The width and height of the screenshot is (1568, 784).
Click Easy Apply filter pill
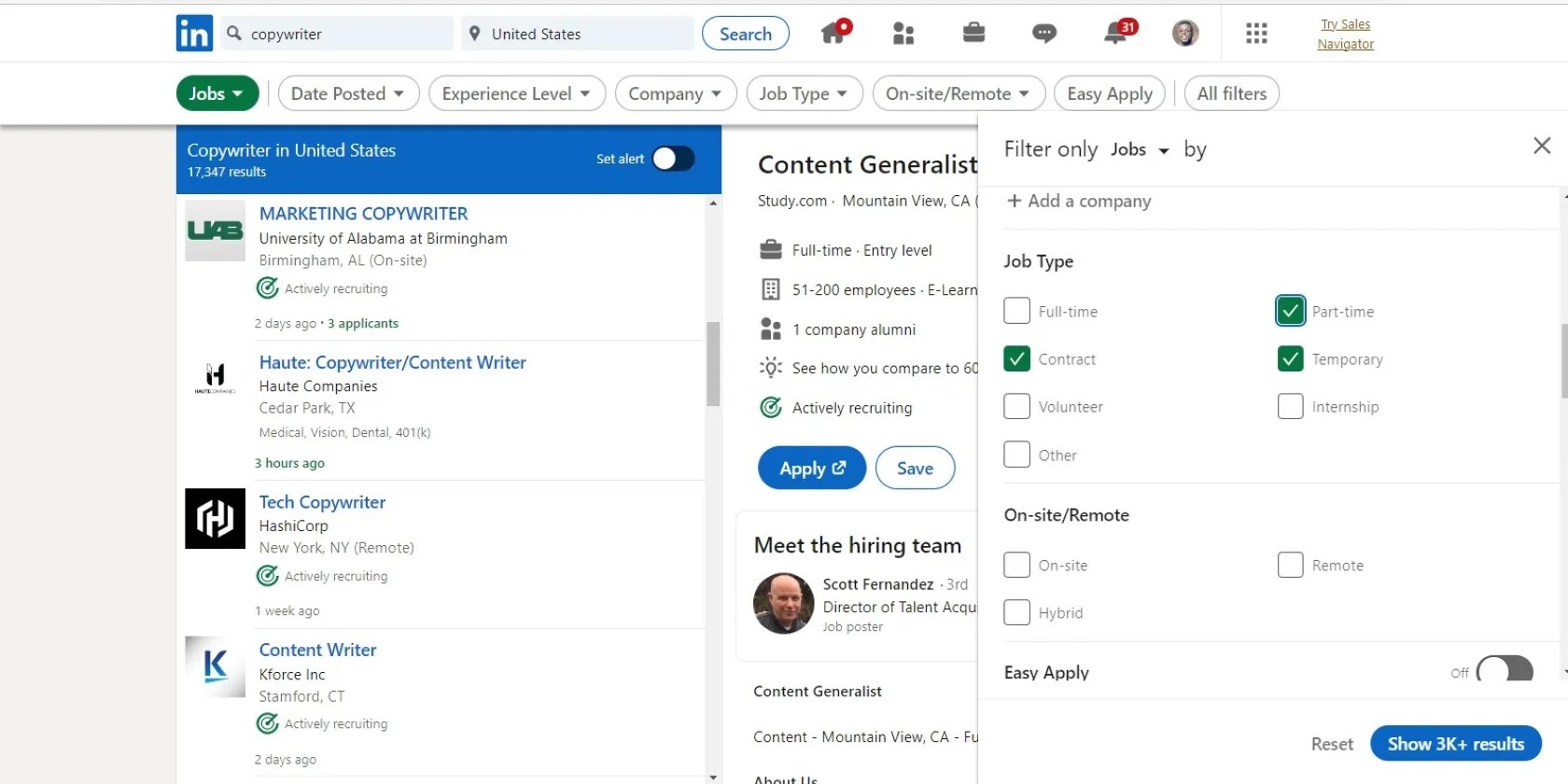coord(1110,93)
